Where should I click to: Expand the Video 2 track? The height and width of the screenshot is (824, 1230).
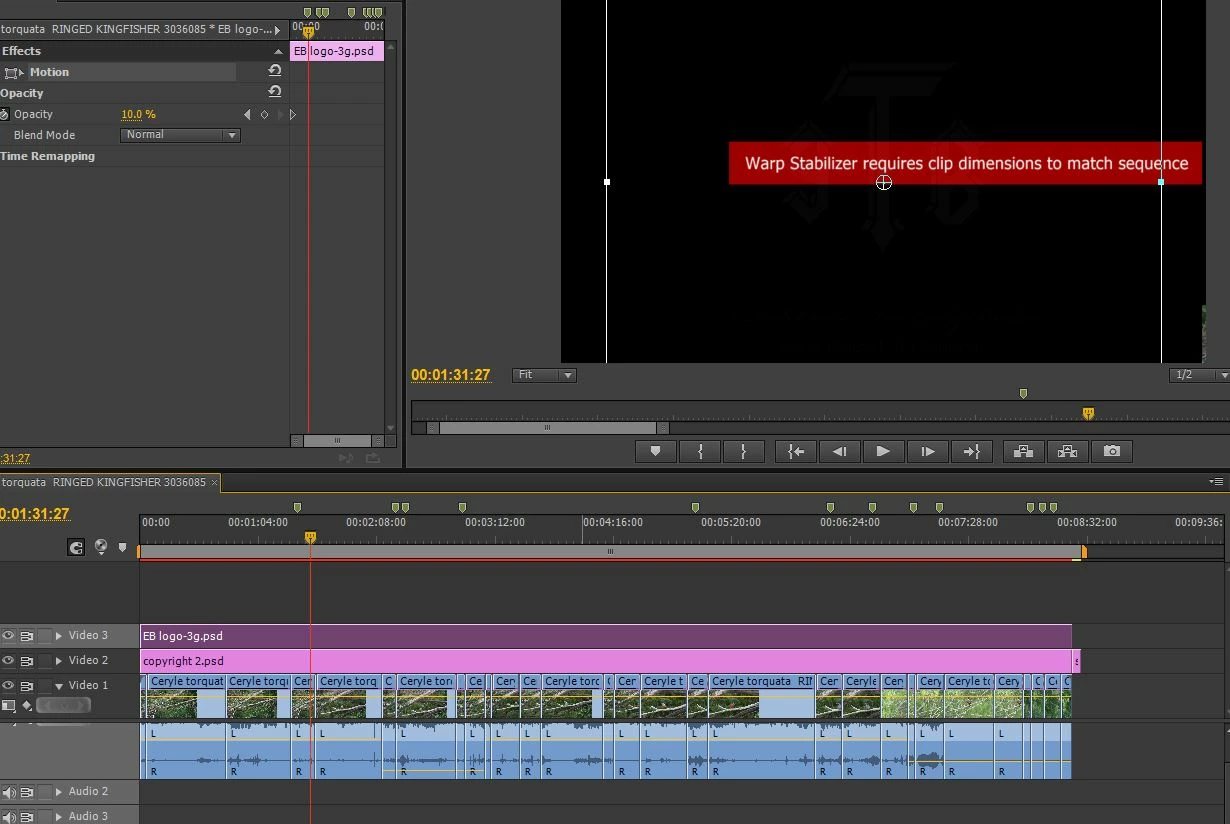pos(59,661)
